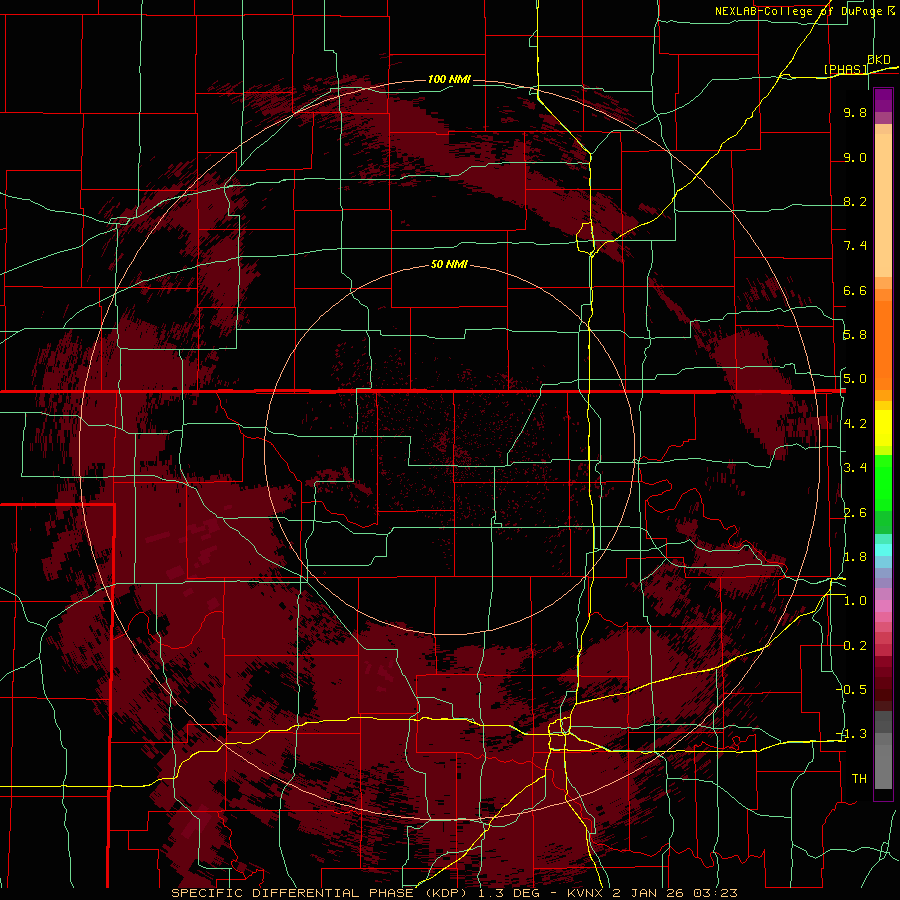900x900 pixels.
Task: Select the 9.8 value on the color scale
Action: coord(855,112)
